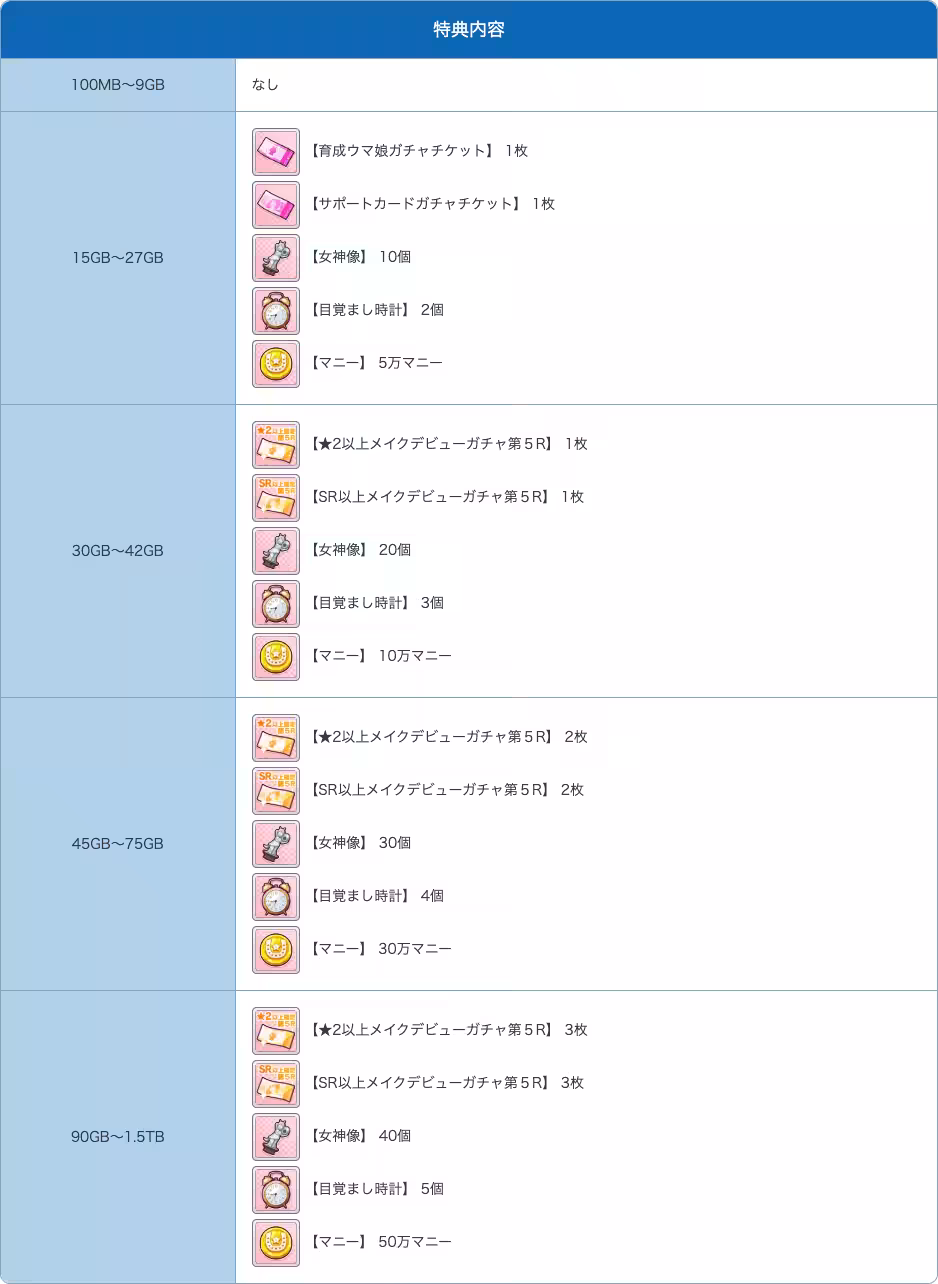Viewport: 938px width, 1284px height.
Task: Click the 特典内容 table header
Action: (x=469, y=30)
